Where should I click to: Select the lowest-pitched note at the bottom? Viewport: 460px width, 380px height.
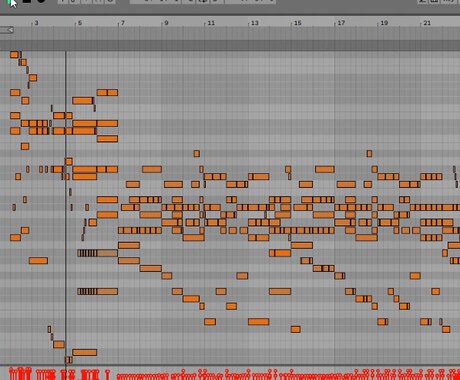point(68,360)
